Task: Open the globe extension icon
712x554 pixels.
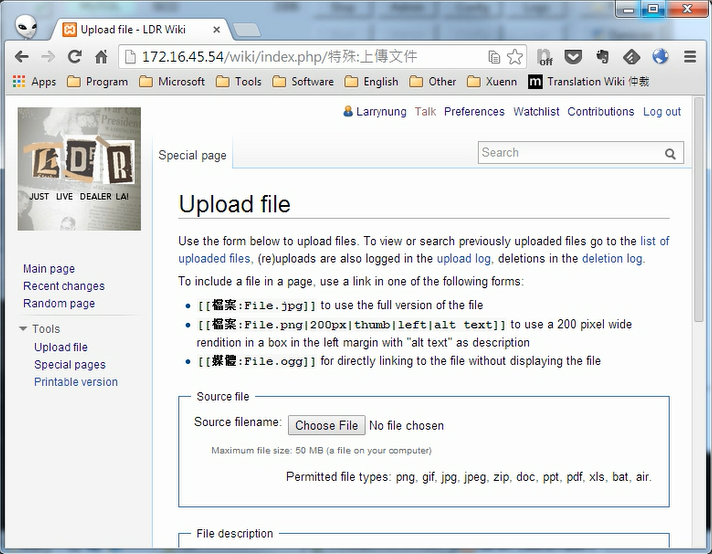Action: tap(660, 56)
